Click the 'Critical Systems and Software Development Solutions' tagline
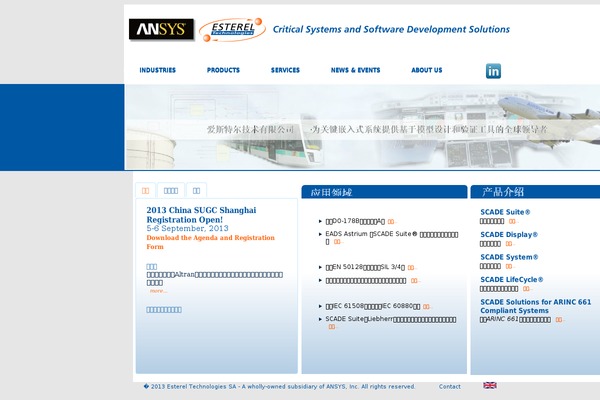This screenshot has width=600, height=400. coord(391,29)
